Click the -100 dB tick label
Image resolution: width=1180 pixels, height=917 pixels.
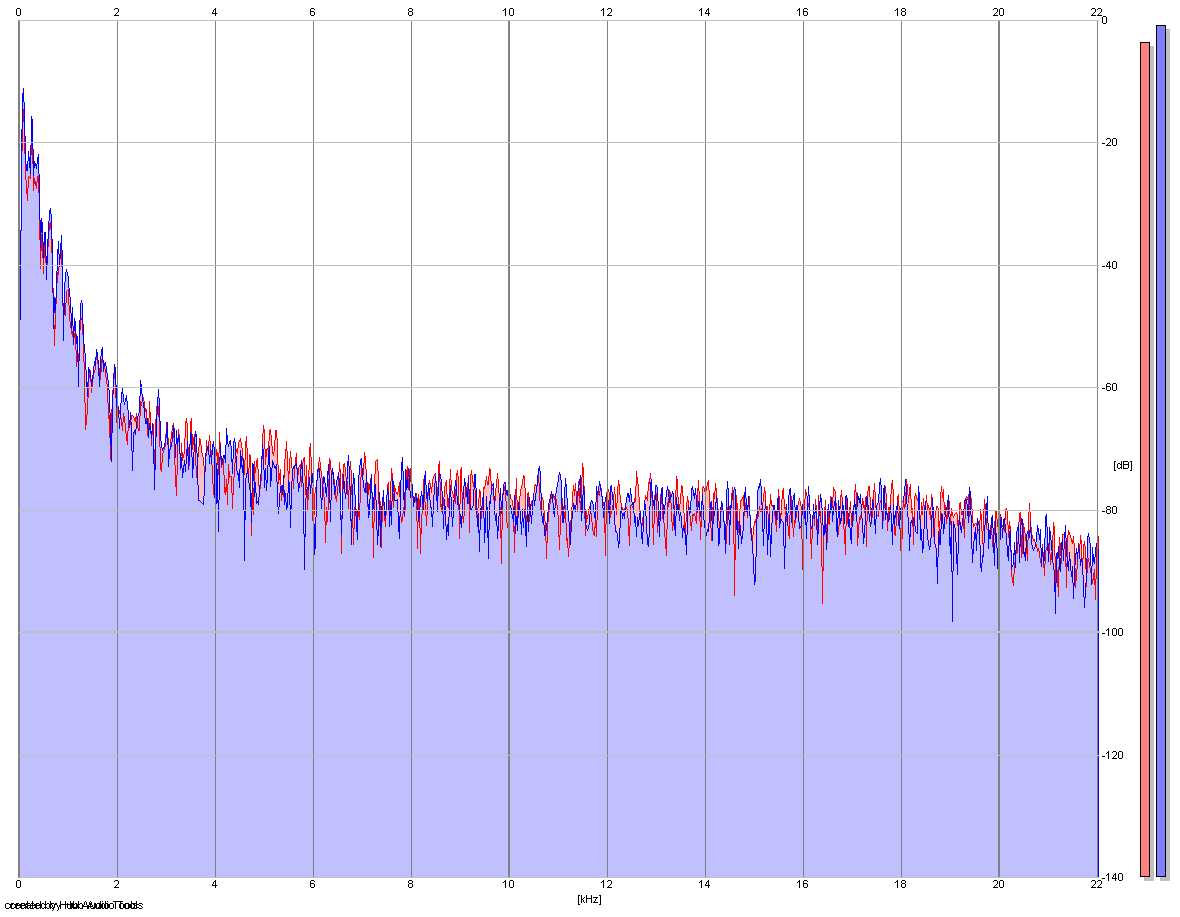click(x=1113, y=633)
